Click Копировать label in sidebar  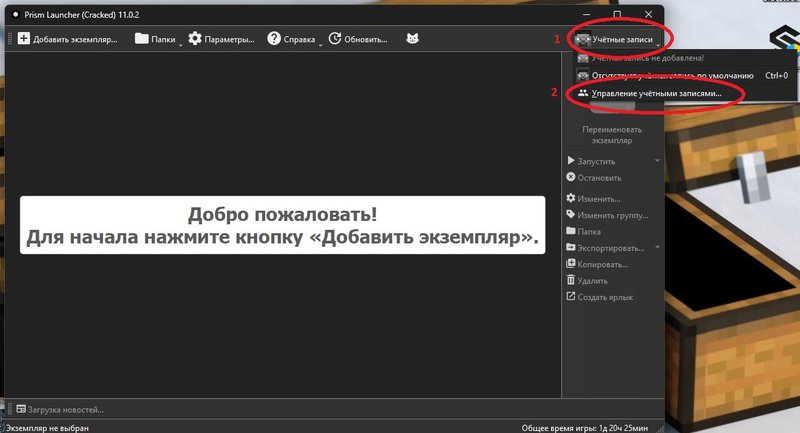point(603,264)
